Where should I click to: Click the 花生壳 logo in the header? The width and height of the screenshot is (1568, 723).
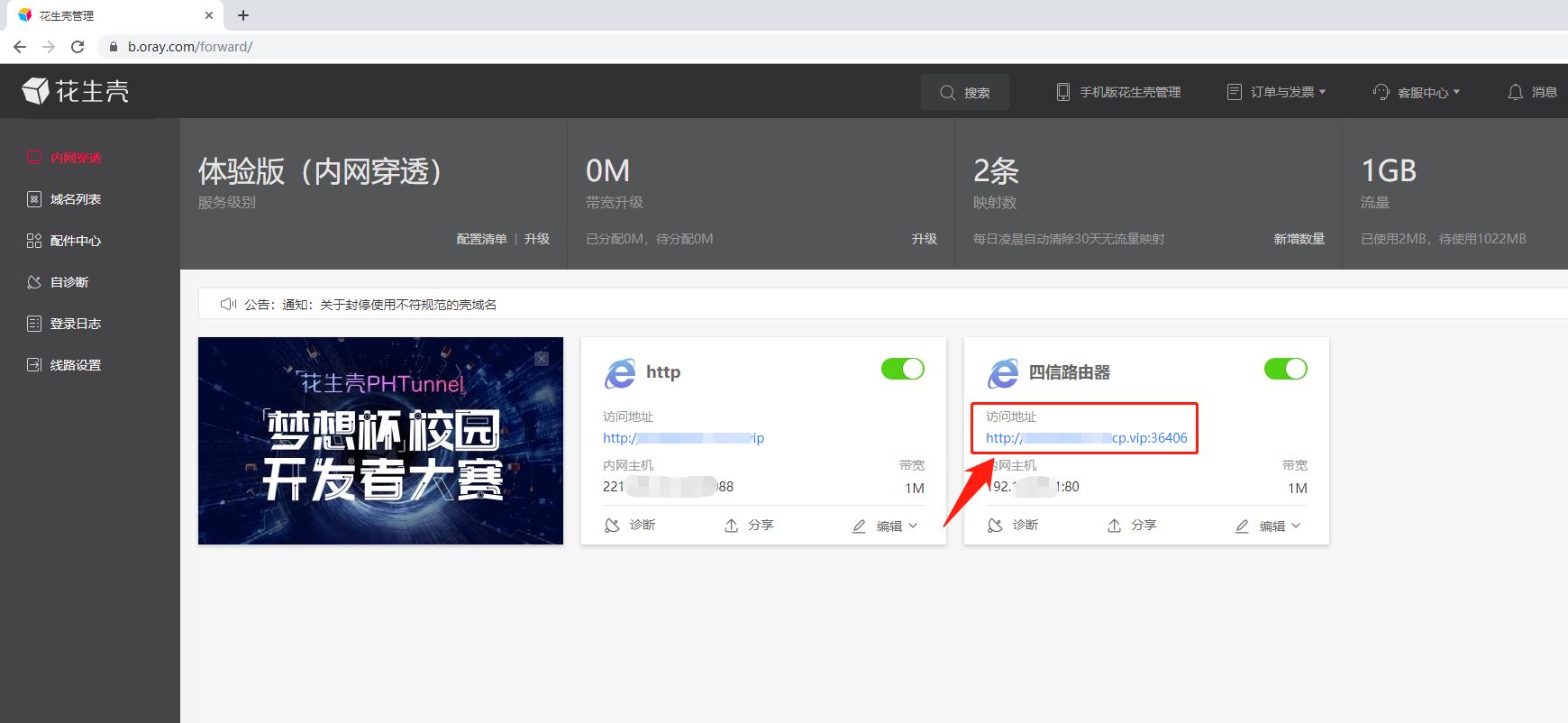coord(76,91)
